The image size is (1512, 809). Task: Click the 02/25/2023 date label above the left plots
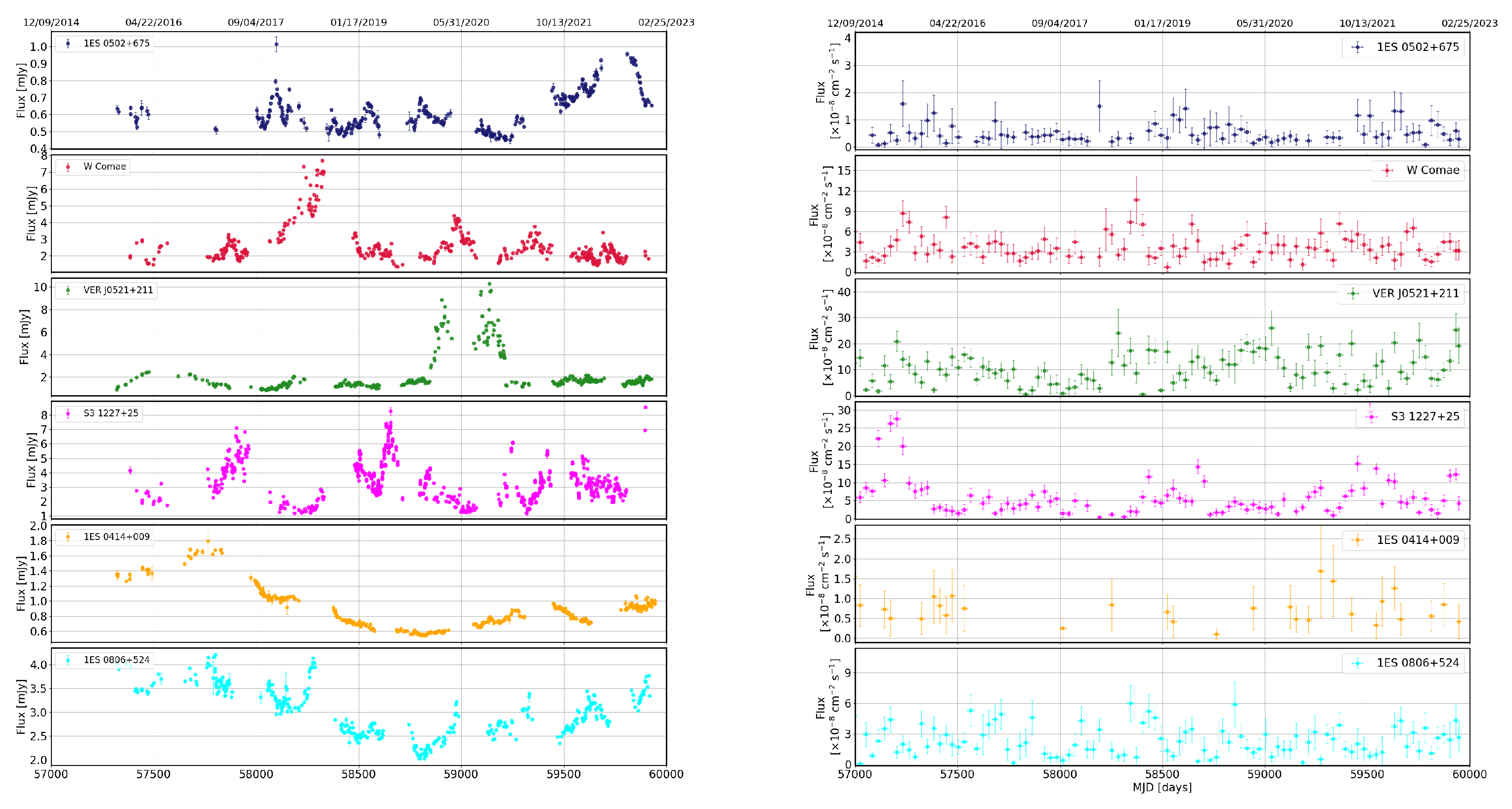click(666, 22)
